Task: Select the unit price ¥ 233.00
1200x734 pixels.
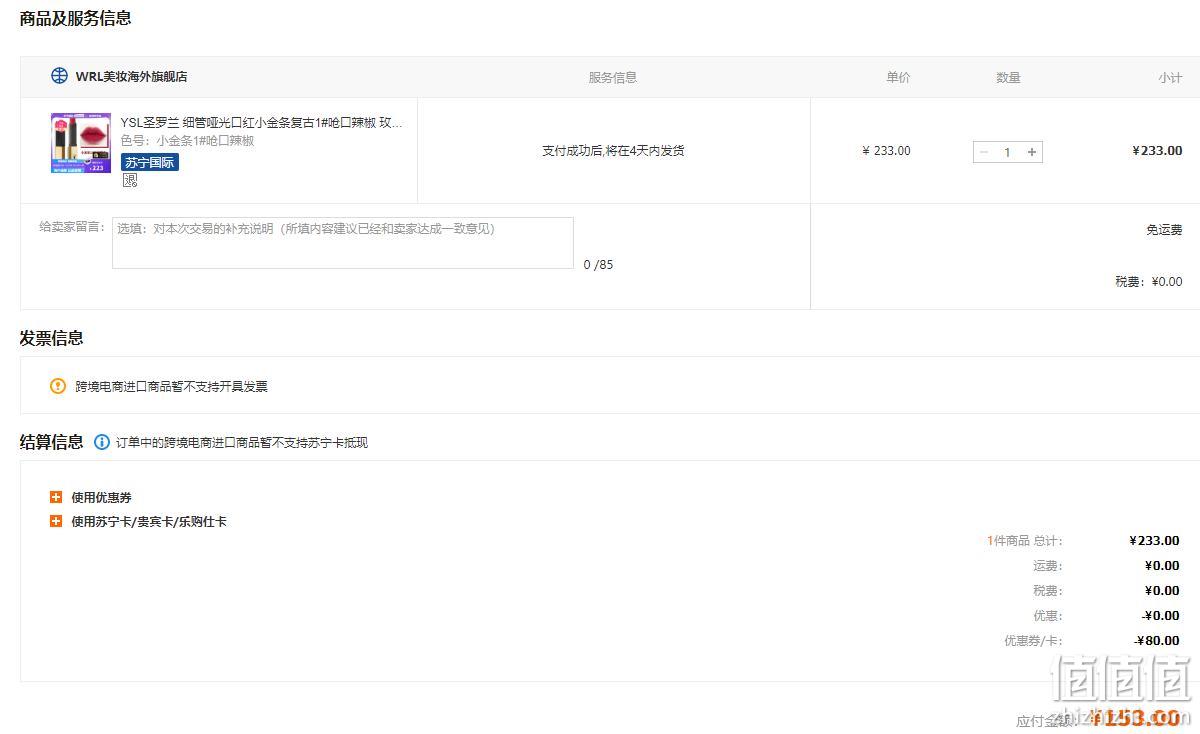Action: (886, 151)
